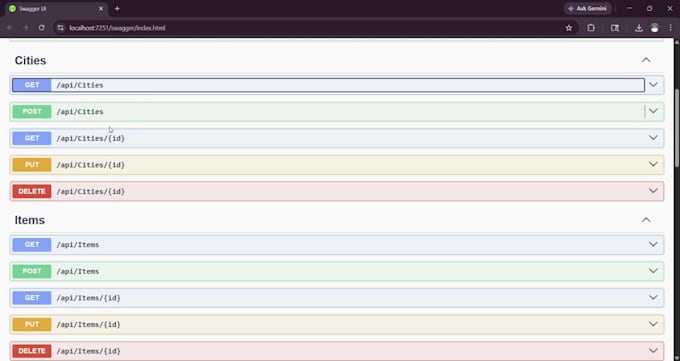Click /api/Cities/{id} path in DELETE row

[x=91, y=191]
